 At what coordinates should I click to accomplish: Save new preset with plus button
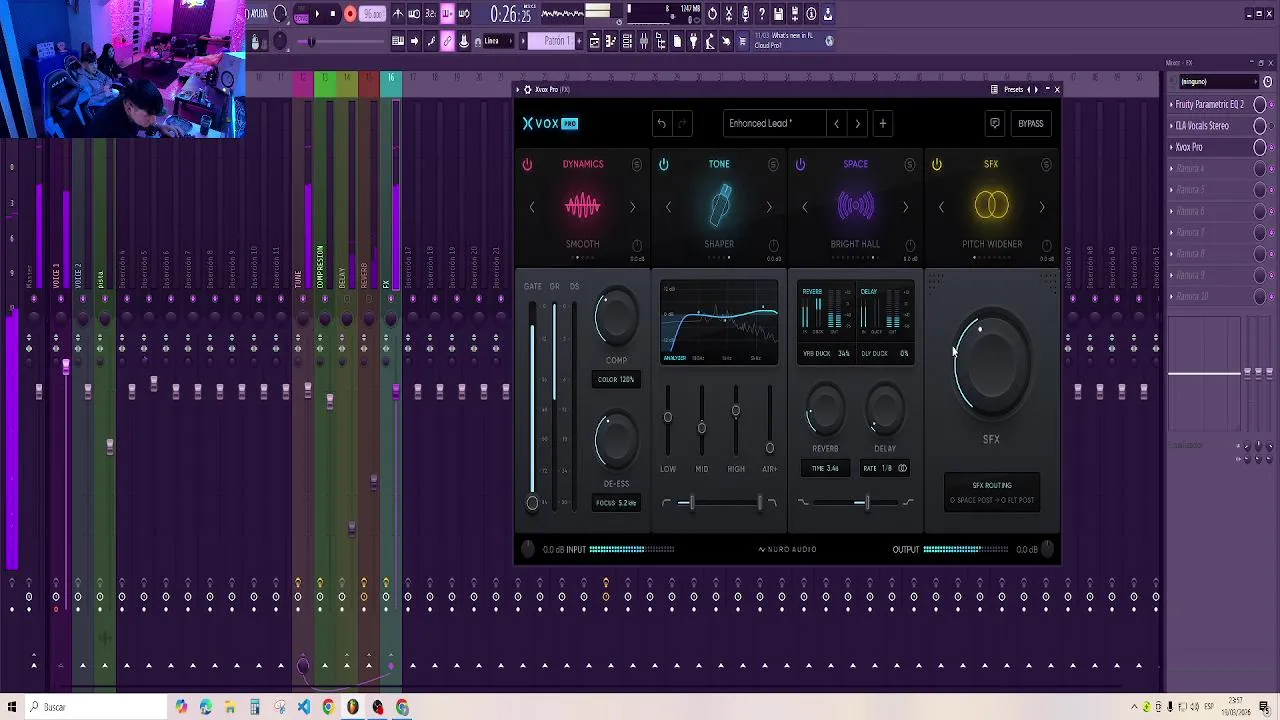tap(883, 124)
